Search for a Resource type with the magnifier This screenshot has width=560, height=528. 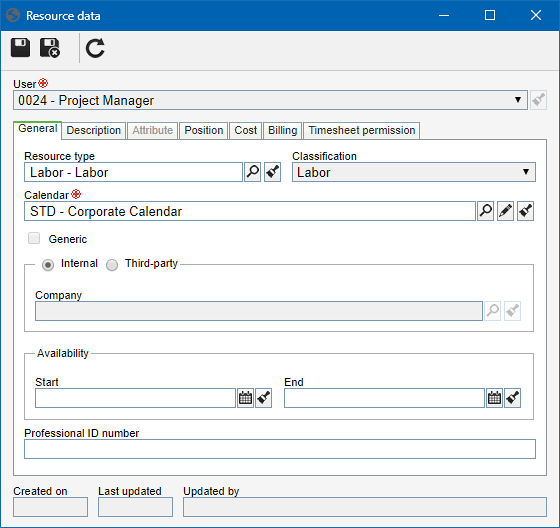click(x=252, y=172)
